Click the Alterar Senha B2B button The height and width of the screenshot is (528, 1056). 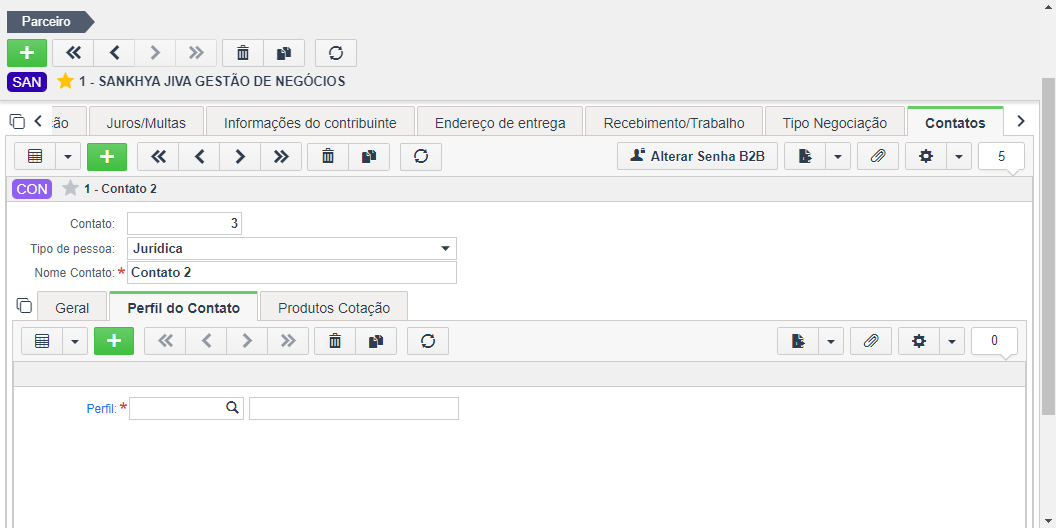(698, 156)
